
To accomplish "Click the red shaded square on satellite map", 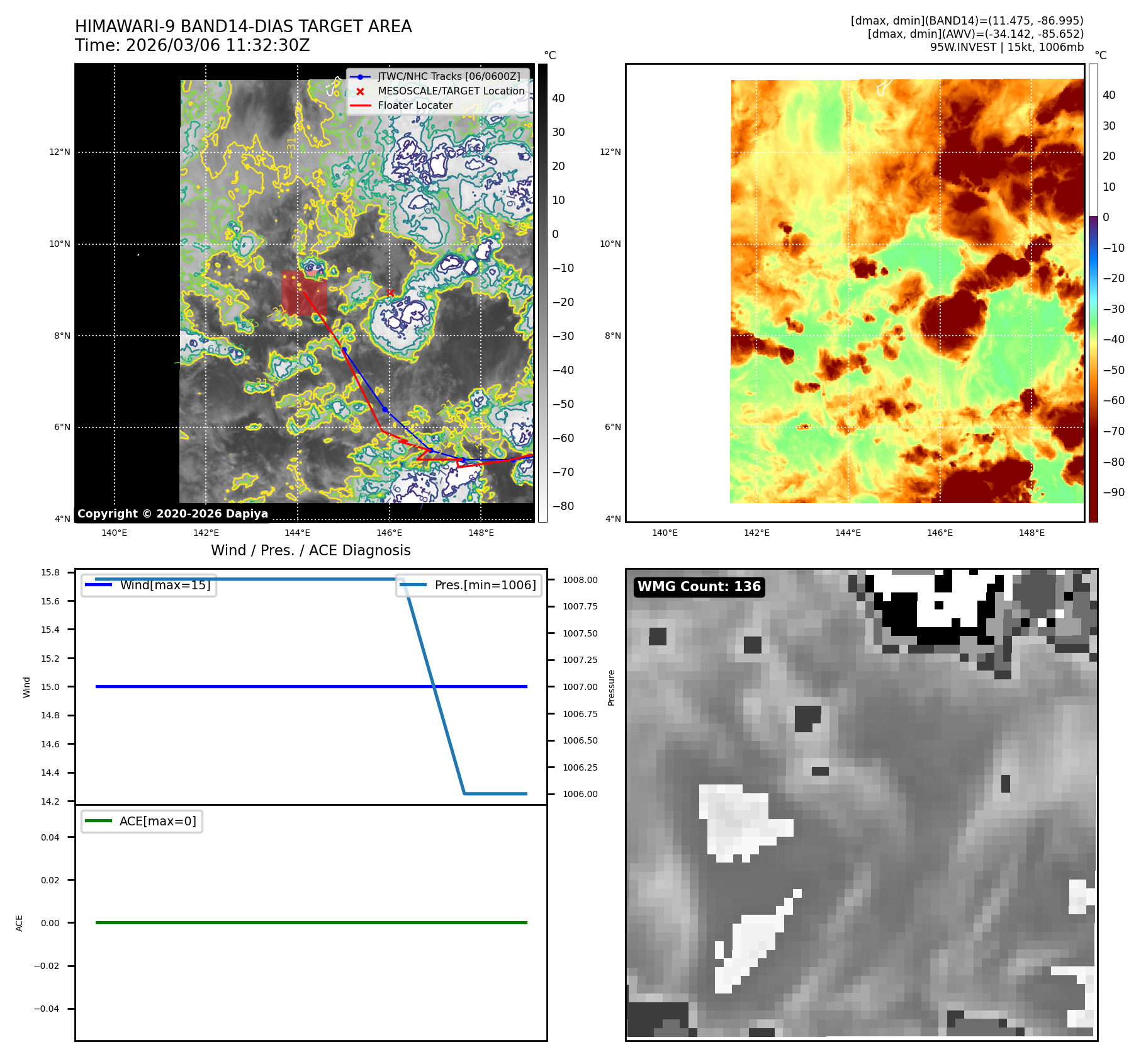I will tap(304, 293).
